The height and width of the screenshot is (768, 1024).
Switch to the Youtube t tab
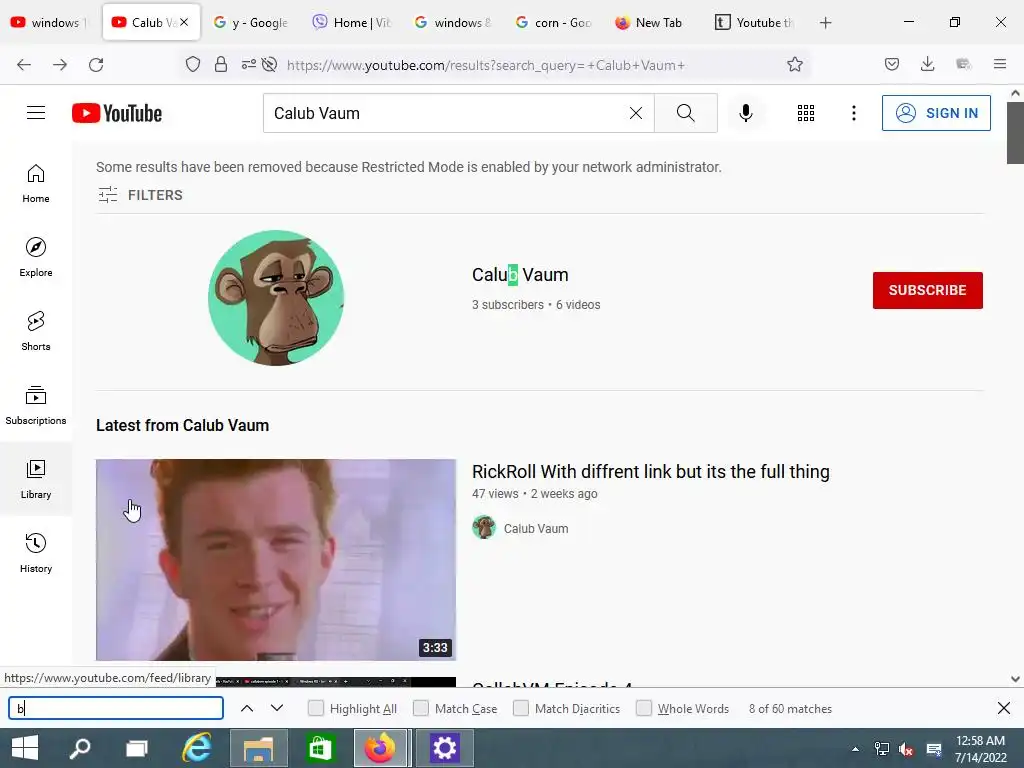(x=754, y=23)
